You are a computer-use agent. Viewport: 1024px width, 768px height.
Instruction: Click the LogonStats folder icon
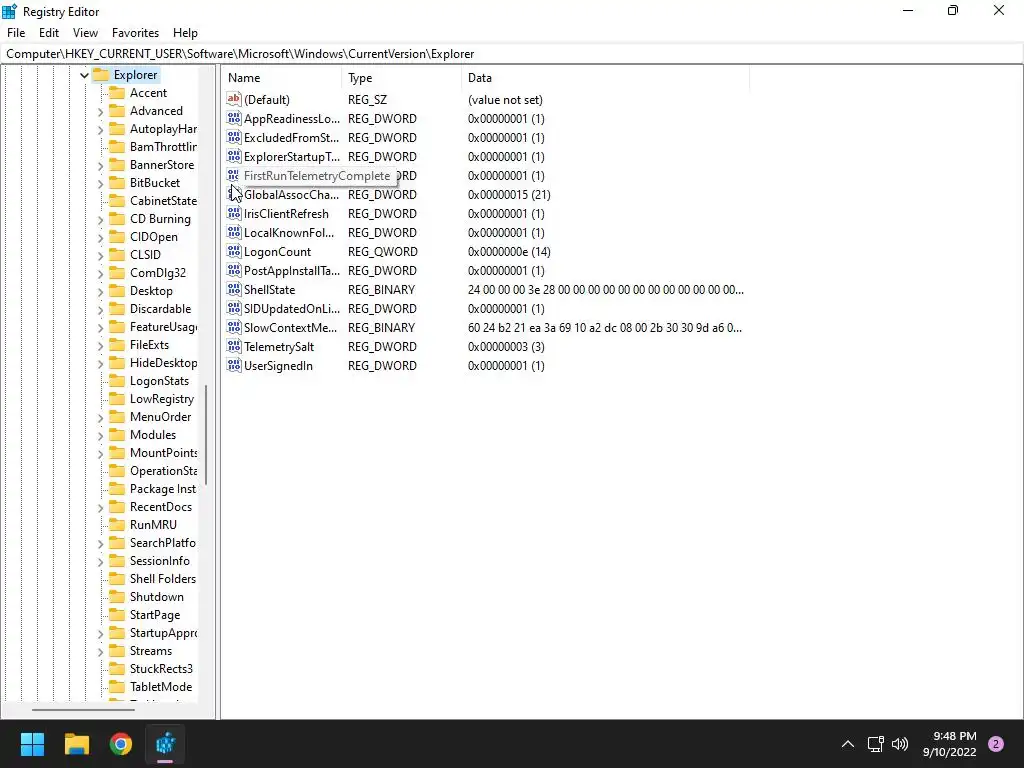(x=117, y=381)
